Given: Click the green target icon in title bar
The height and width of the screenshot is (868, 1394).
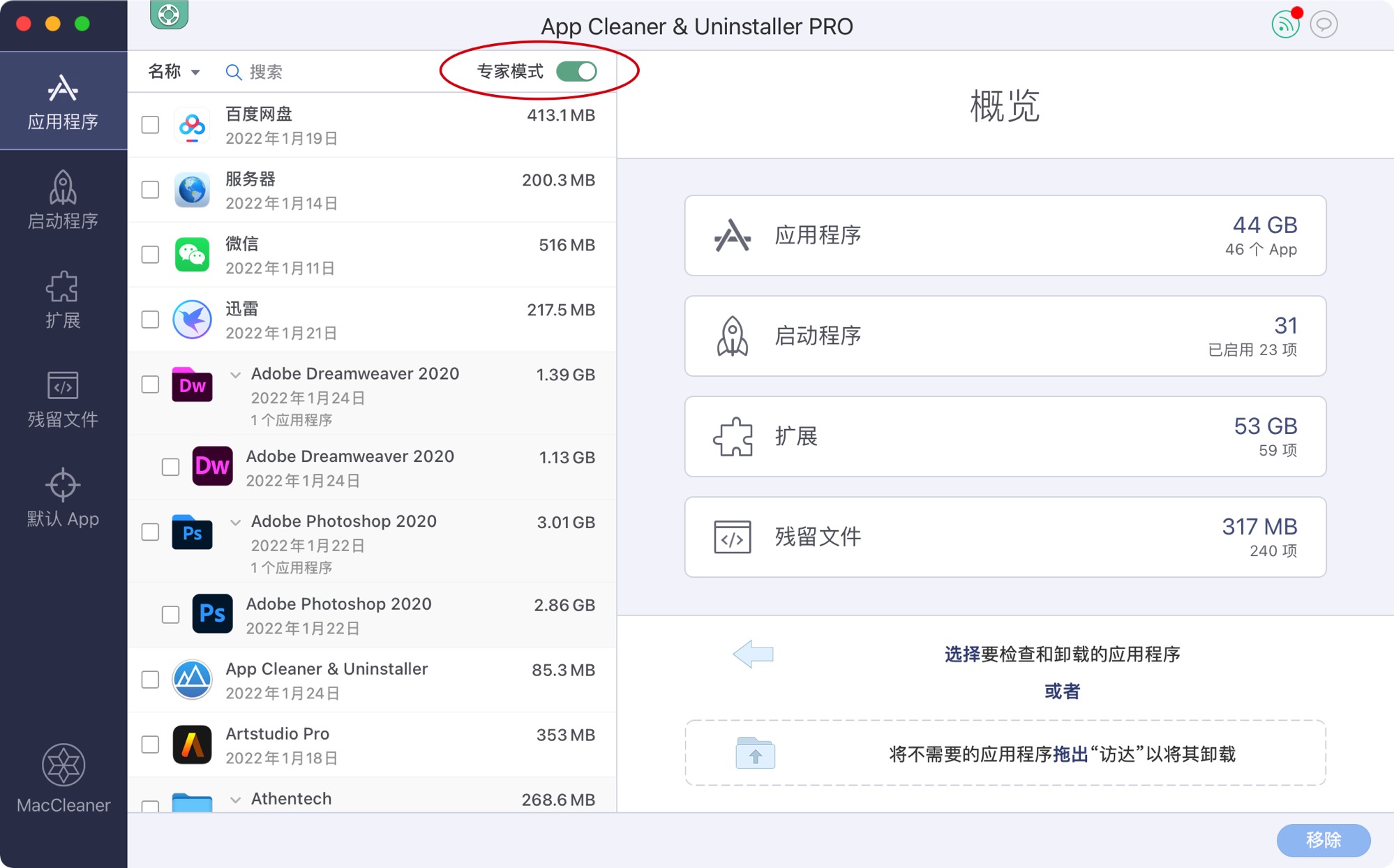Looking at the screenshot, I should click(x=169, y=14).
